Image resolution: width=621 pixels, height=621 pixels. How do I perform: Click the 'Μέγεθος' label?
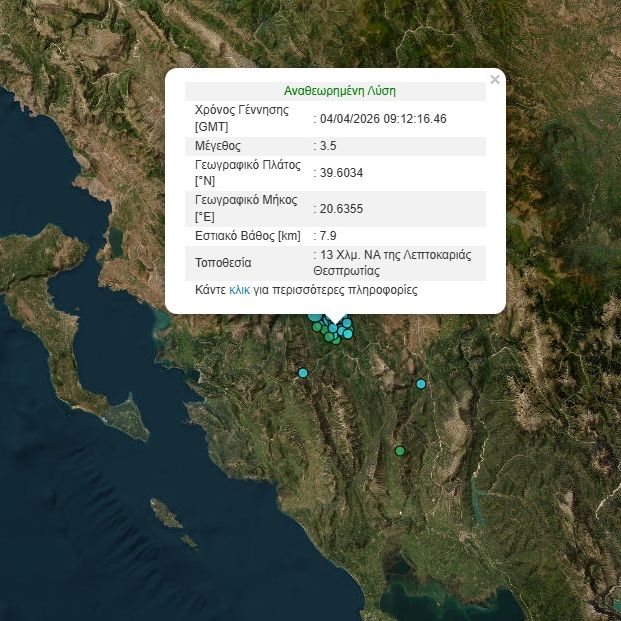tap(217, 146)
